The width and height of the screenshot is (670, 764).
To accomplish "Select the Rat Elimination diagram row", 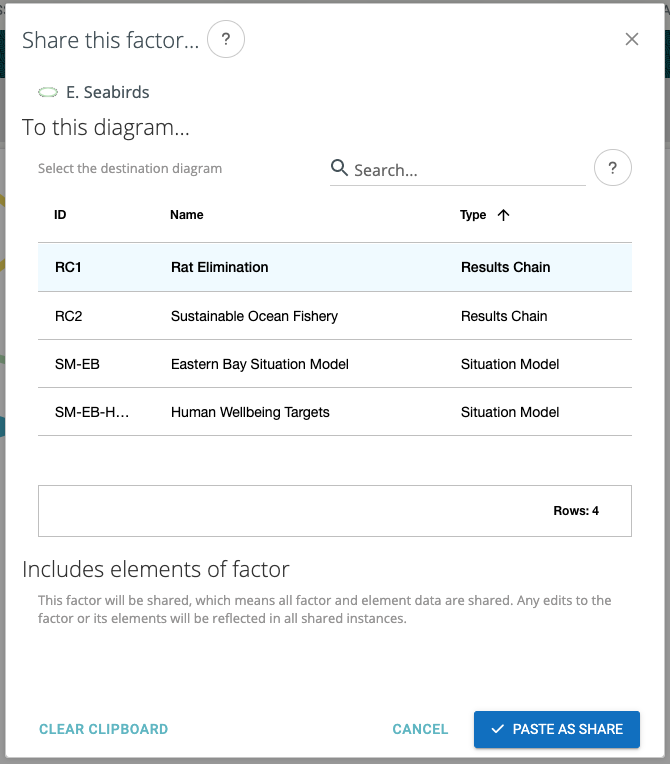I will (x=220, y=268).
